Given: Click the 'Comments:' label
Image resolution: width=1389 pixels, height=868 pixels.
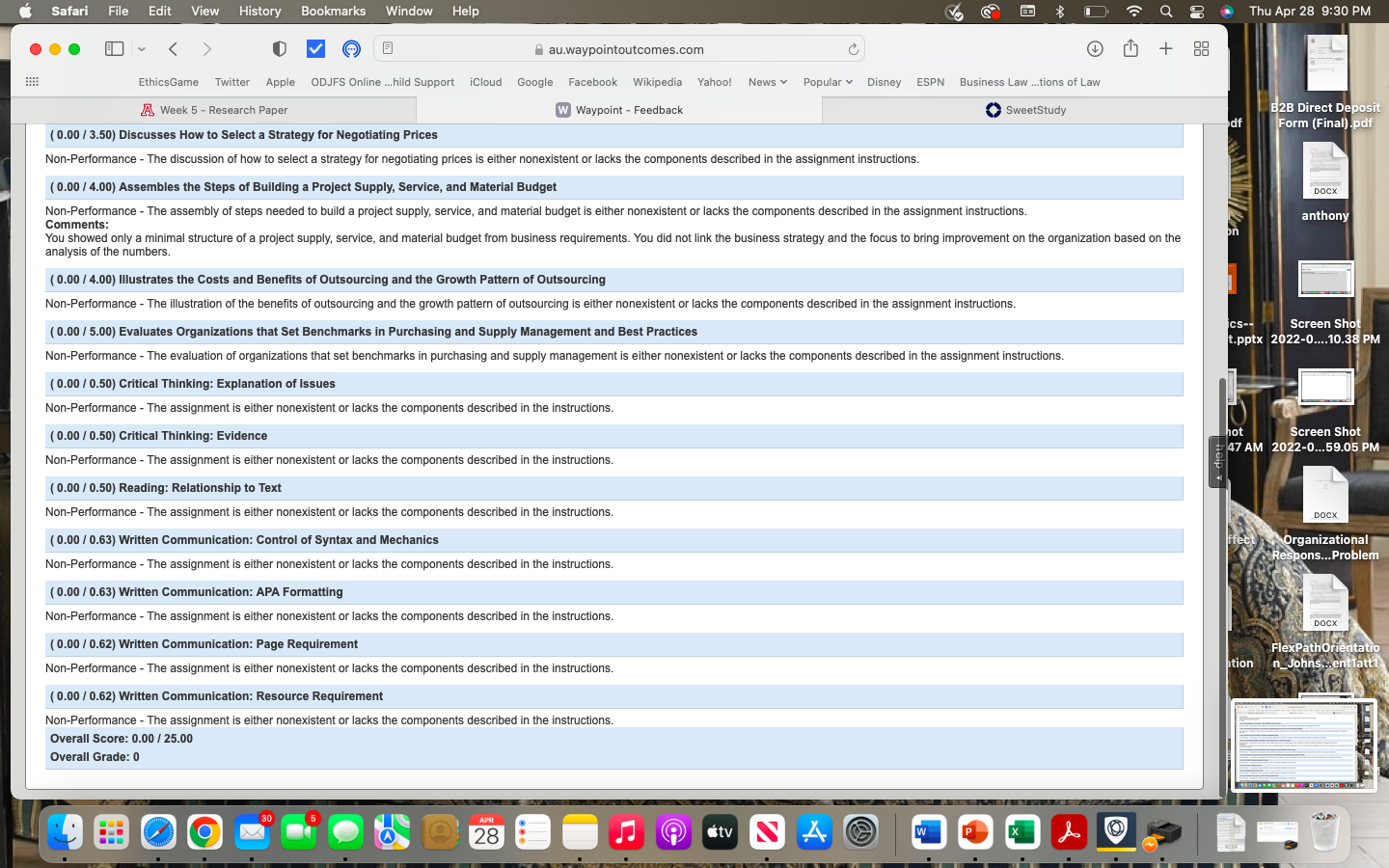Looking at the screenshot, I should point(77,225).
